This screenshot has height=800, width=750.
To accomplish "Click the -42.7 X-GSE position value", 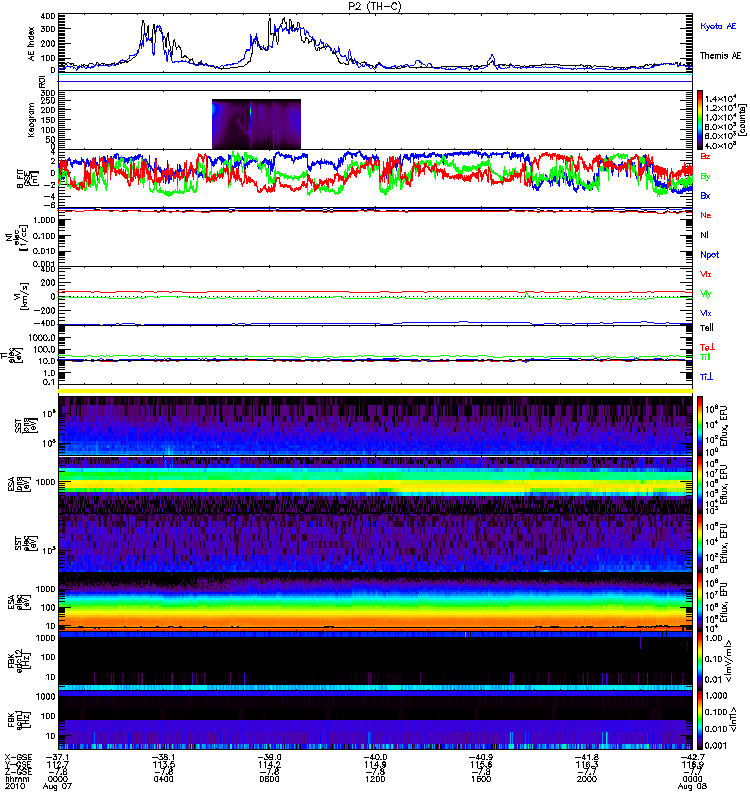I will coord(692,757).
